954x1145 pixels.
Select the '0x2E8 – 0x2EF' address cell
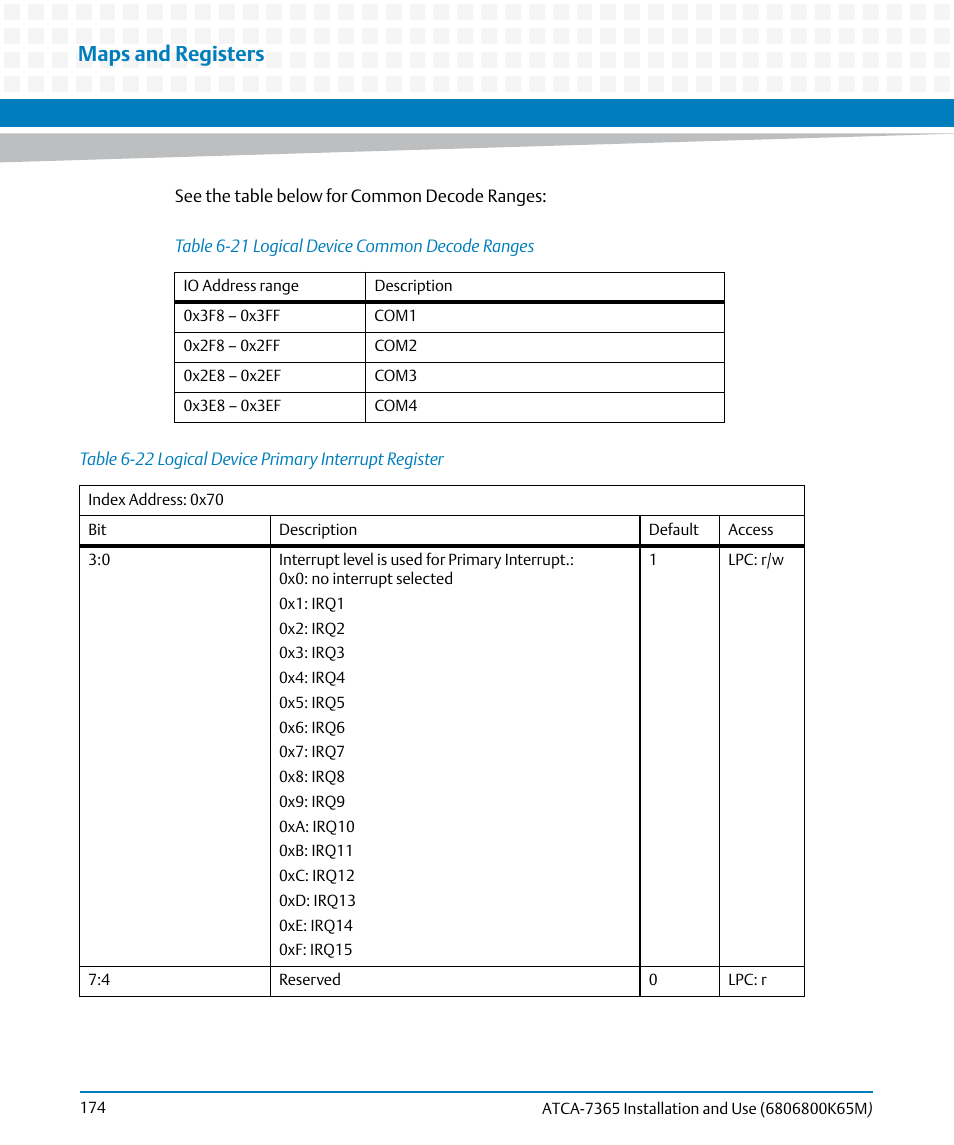tap(270, 377)
